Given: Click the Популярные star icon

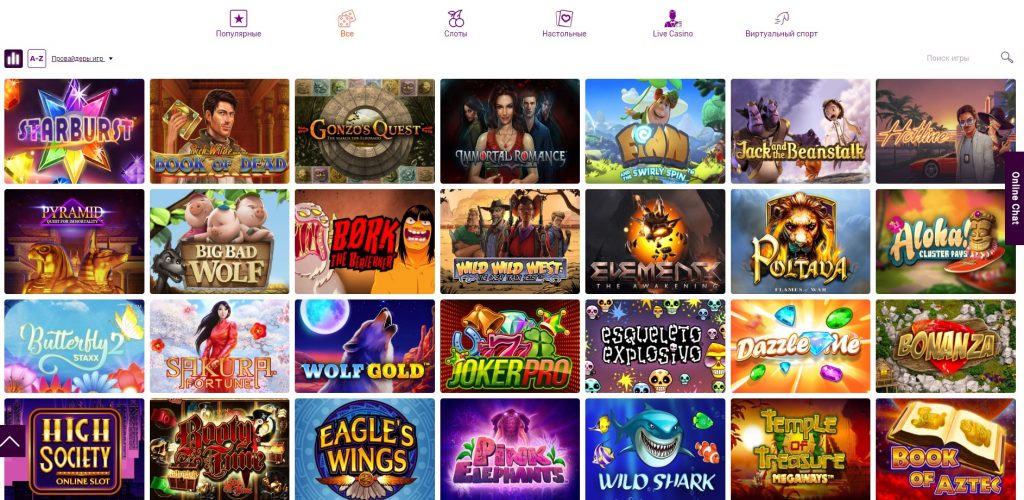Looking at the screenshot, I should [x=238, y=18].
